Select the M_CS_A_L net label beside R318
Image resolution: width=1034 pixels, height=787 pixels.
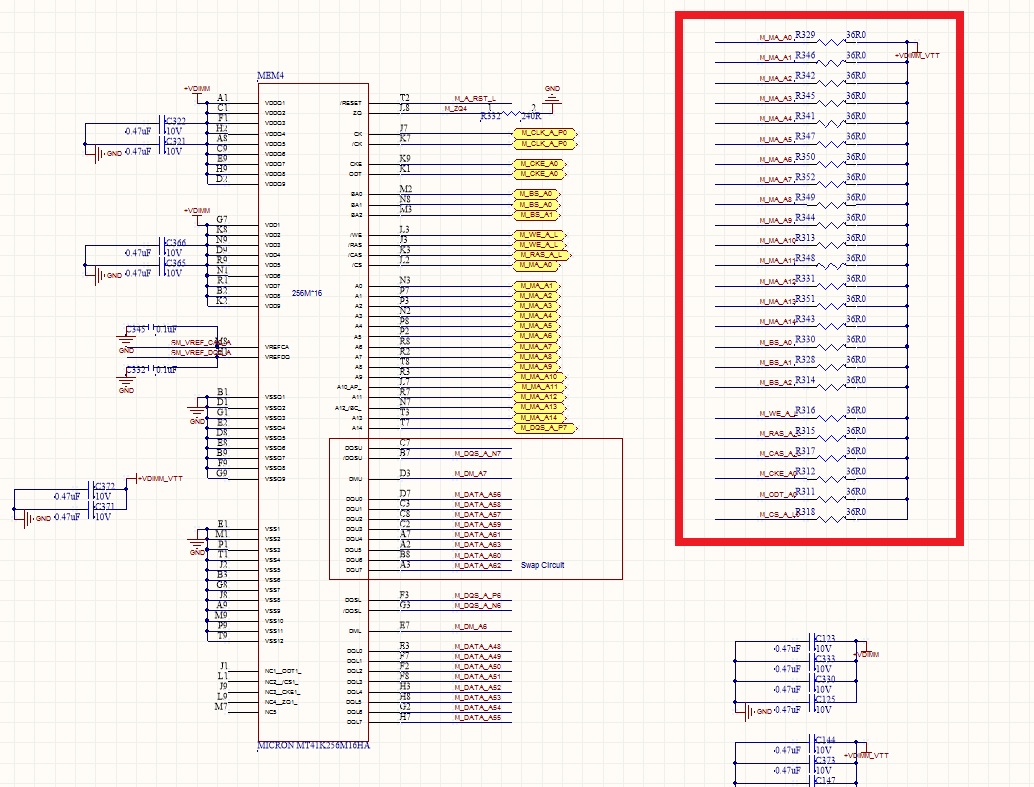778,515
